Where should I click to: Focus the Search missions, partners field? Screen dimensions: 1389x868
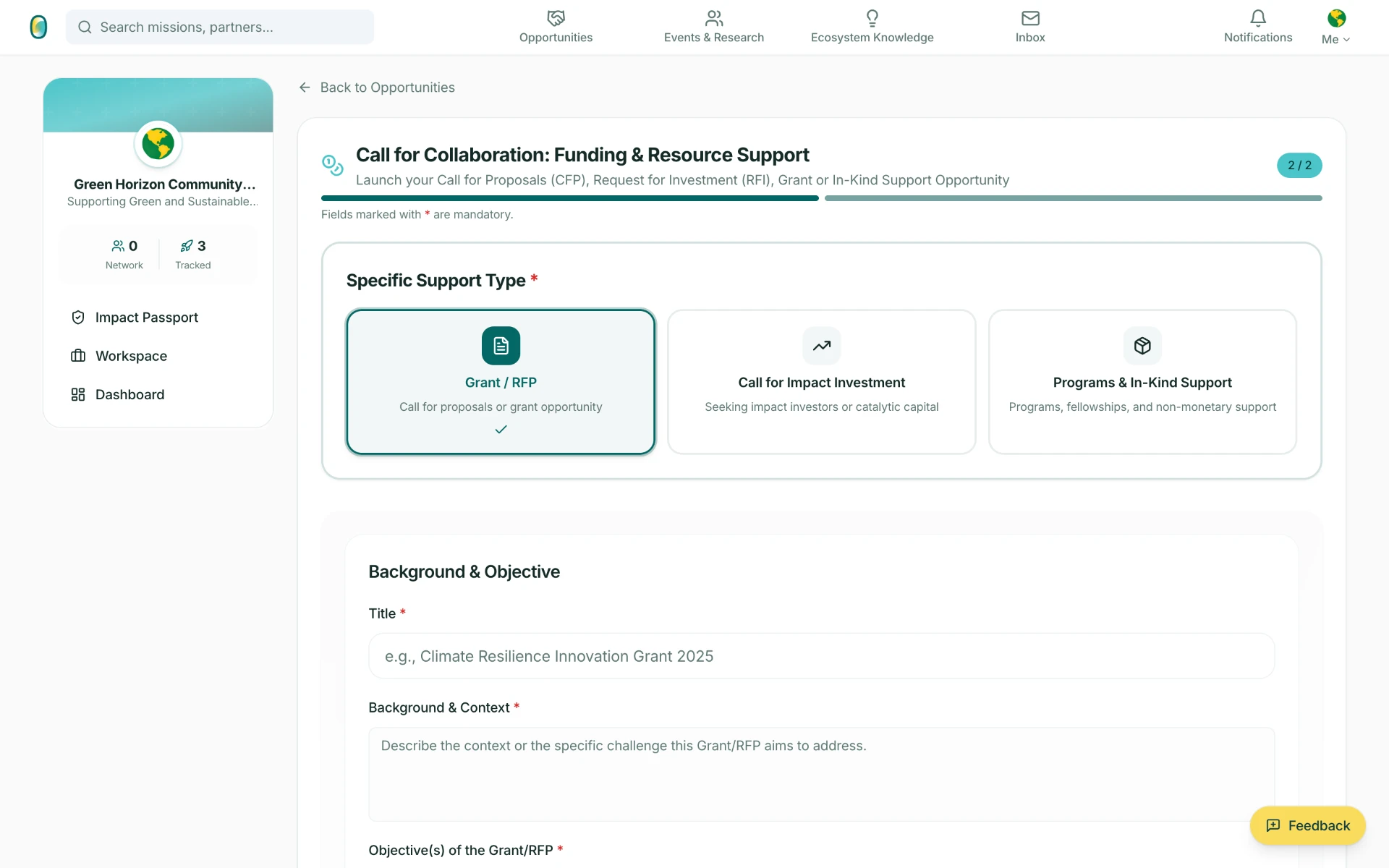click(x=220, y=27)
